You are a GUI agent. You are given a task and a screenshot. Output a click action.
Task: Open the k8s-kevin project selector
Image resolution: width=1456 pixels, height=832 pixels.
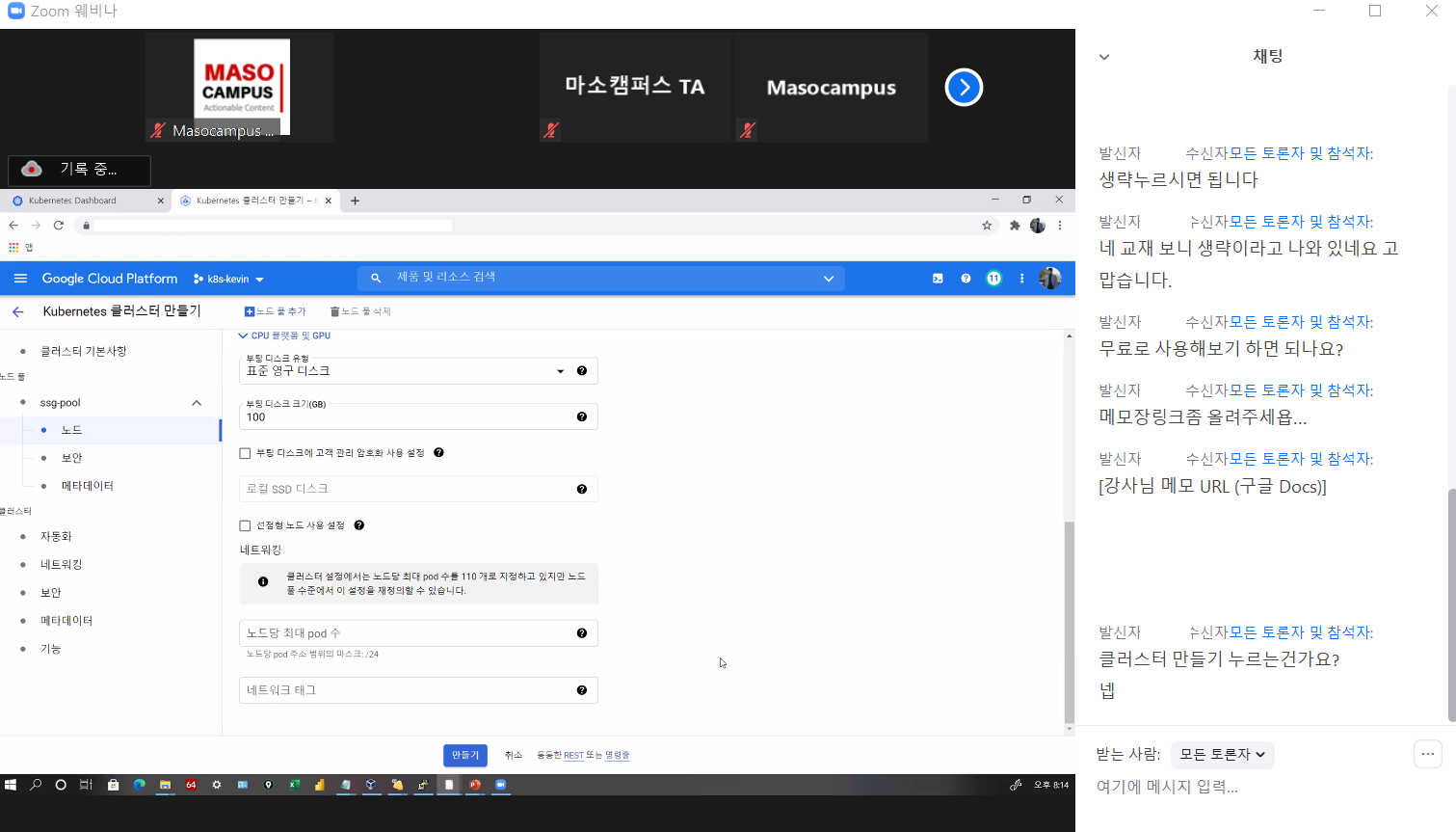pyautogui.click(x=228, y=279)
